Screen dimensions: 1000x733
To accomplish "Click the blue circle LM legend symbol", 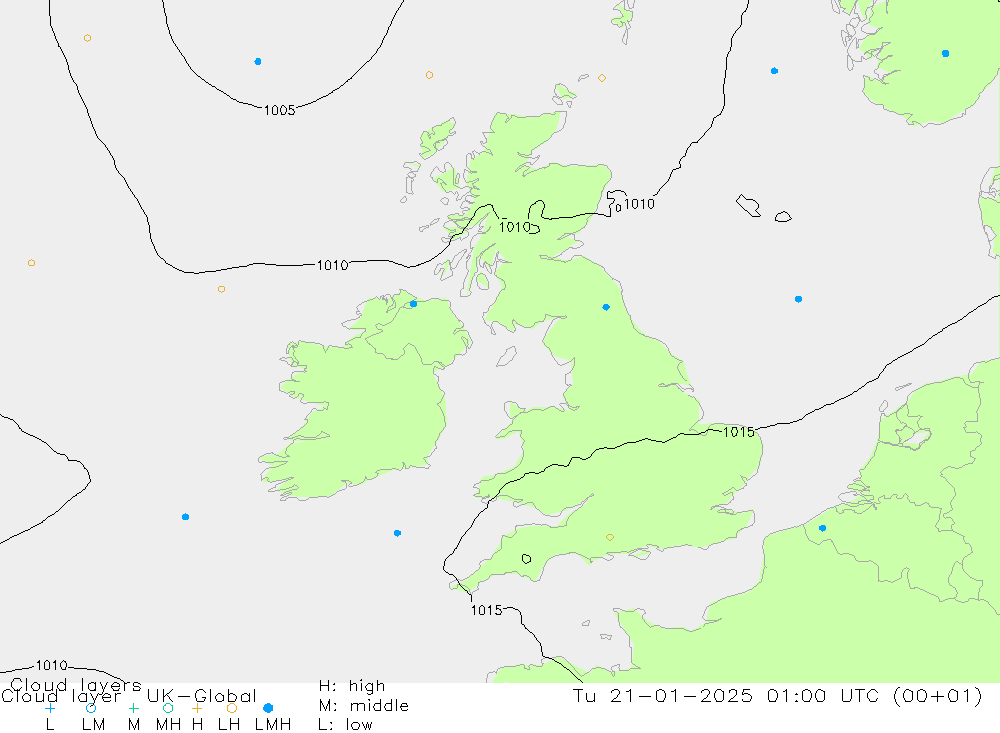I will click(x=91, y=708).
